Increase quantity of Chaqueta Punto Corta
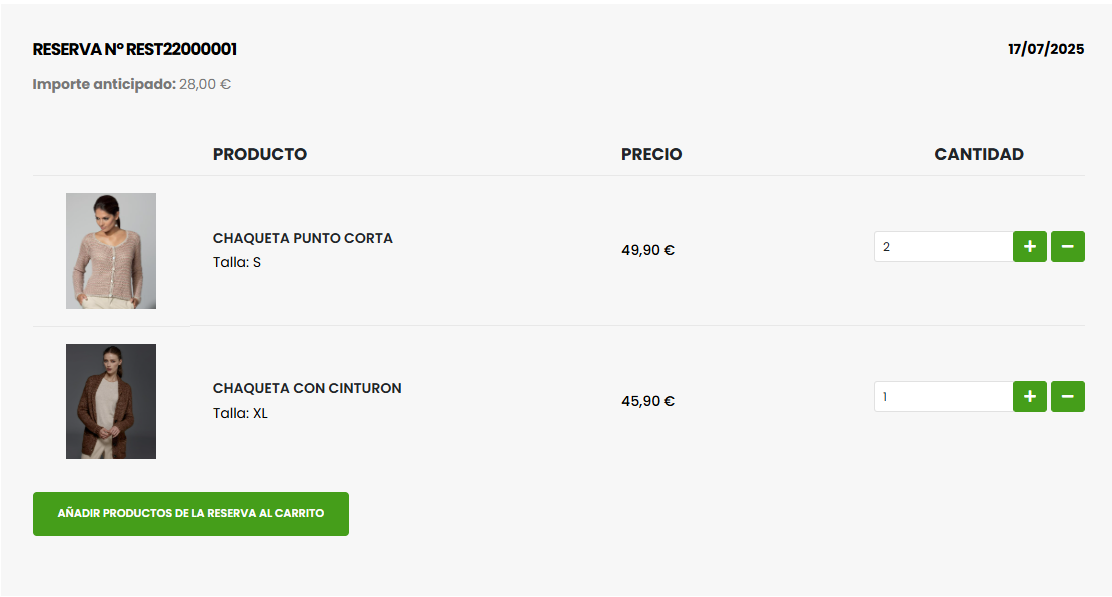The height and width of the screenshot is (597, 1112). pos(1029,246)
